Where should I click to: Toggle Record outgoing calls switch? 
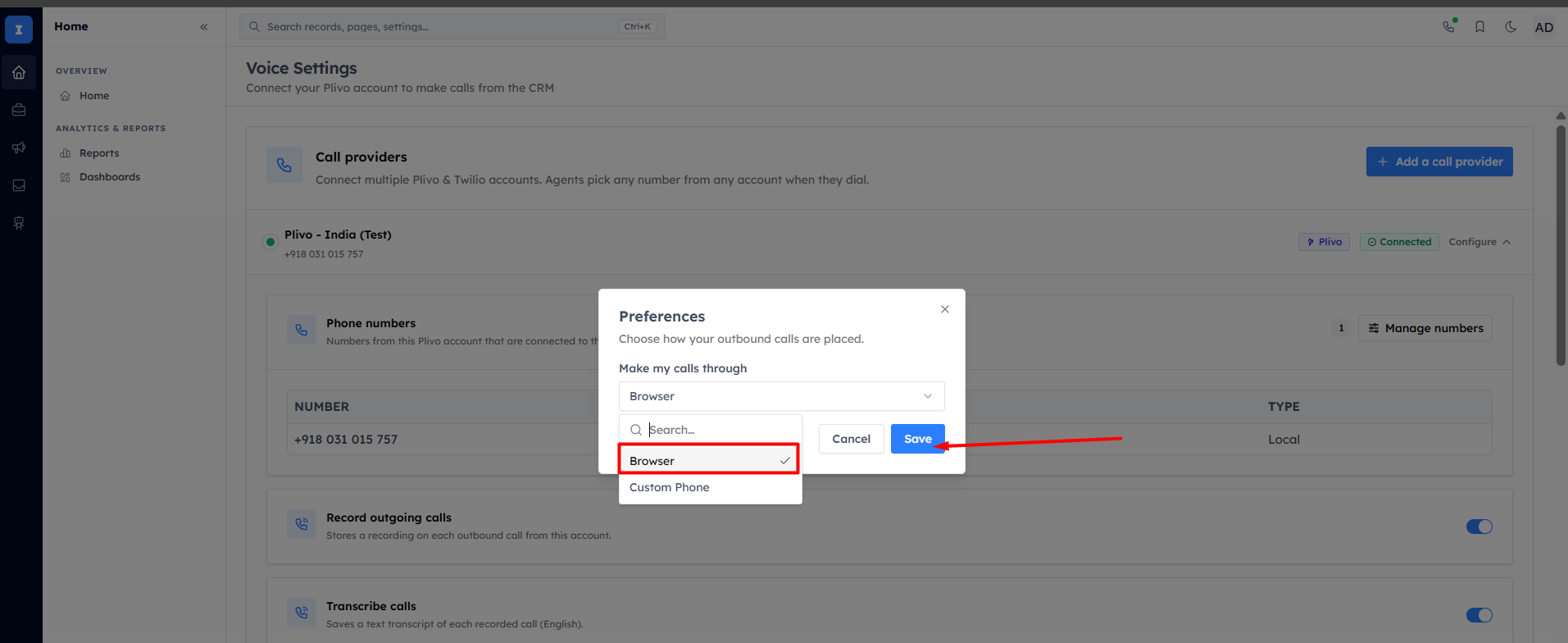[x=1479, y=527]
